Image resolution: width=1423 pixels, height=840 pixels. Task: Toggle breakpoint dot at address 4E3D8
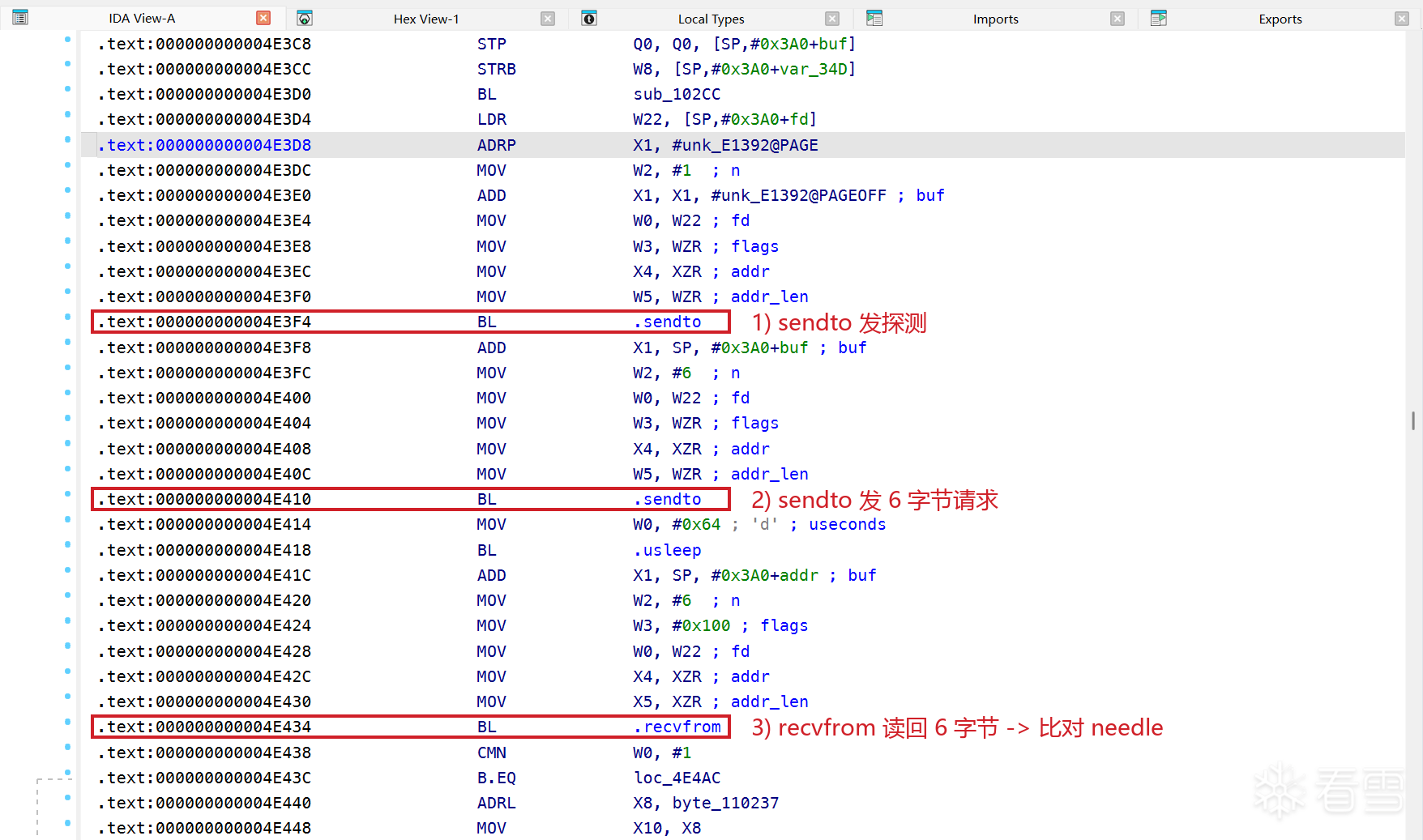67,140
